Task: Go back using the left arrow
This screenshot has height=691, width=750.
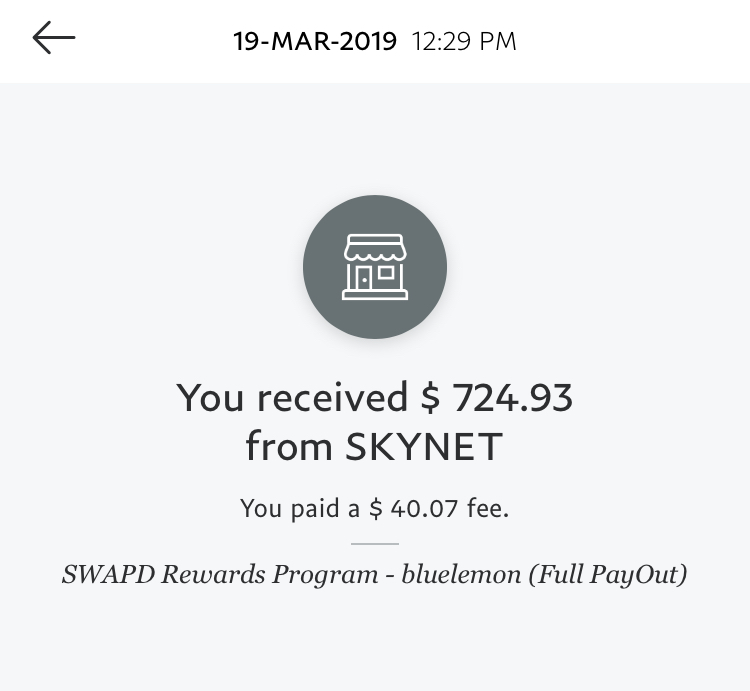Action: [54, 37]
